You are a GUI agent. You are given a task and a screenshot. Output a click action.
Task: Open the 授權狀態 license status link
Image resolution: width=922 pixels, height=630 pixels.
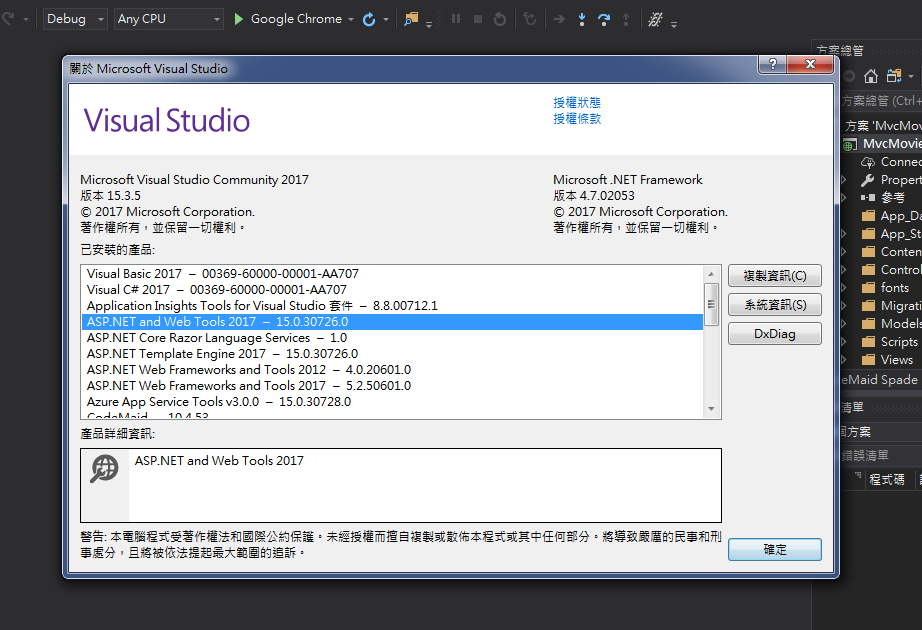(577, 102)
